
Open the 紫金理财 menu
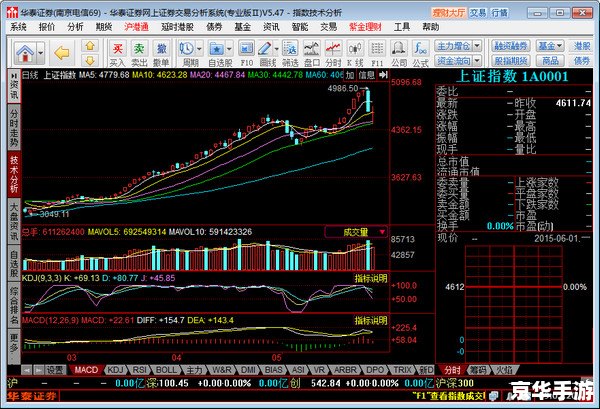tap(365, 27)
